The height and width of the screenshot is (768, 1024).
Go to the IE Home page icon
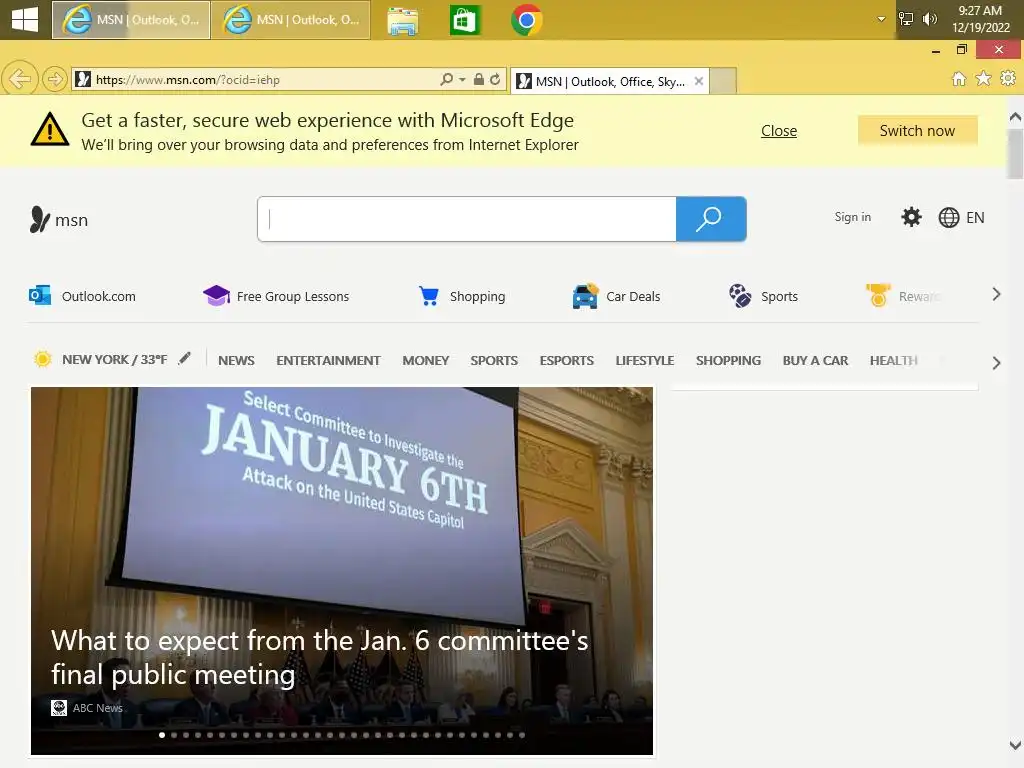pyautogui.click(x=959, y=79)
